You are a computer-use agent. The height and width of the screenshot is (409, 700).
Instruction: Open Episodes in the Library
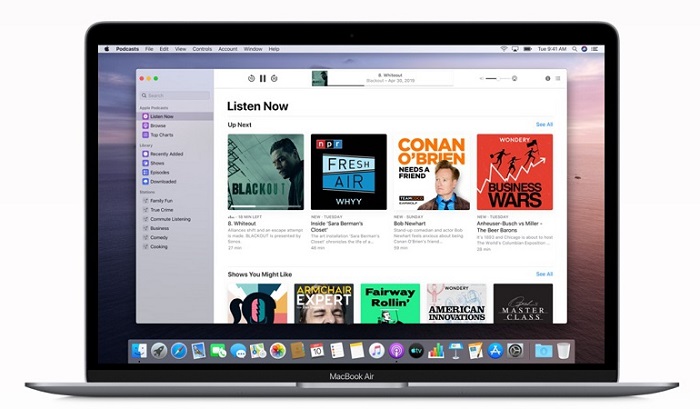click(x=175, y=172)
